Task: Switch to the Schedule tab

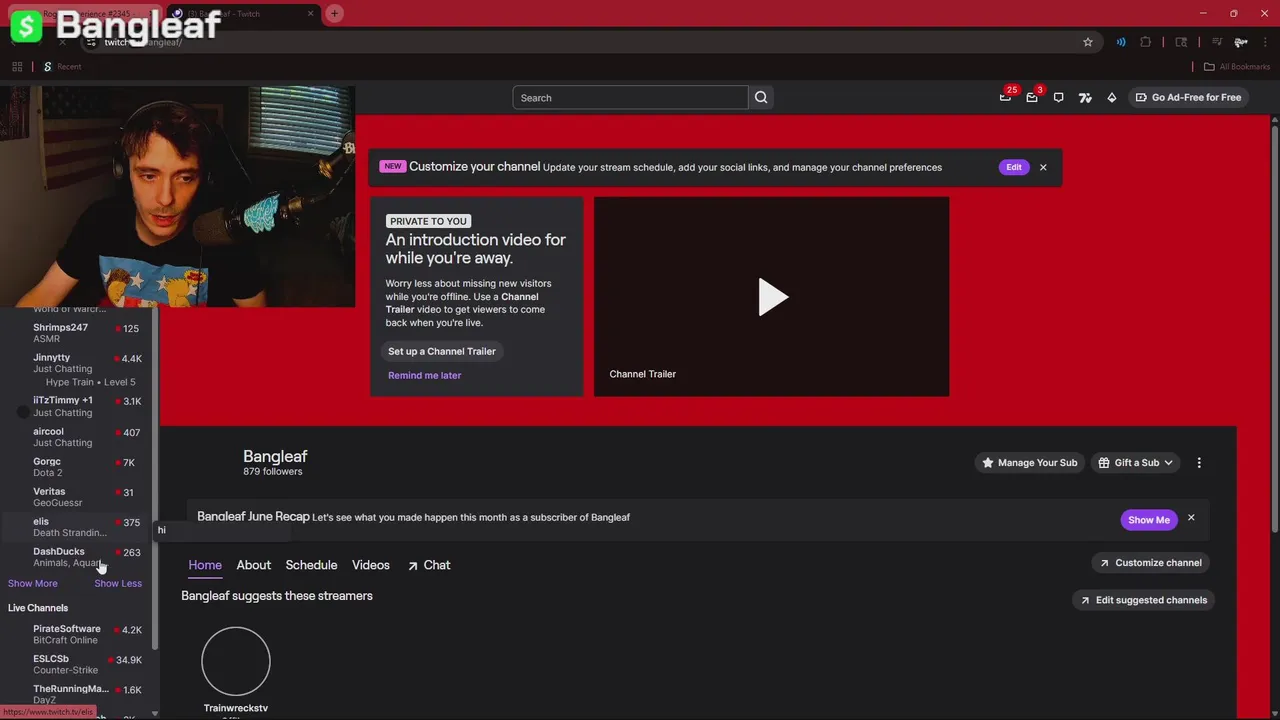Action: coord(311,565)
